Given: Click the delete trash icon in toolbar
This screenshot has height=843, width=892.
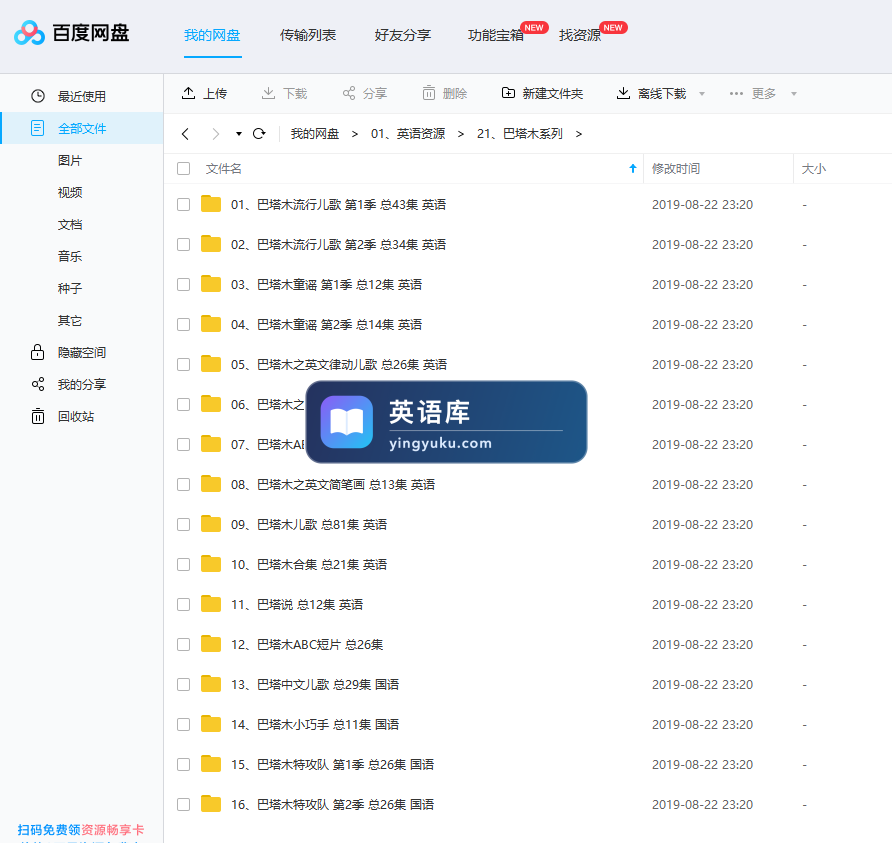Looking at the screenshot, I should coord(428,93).
